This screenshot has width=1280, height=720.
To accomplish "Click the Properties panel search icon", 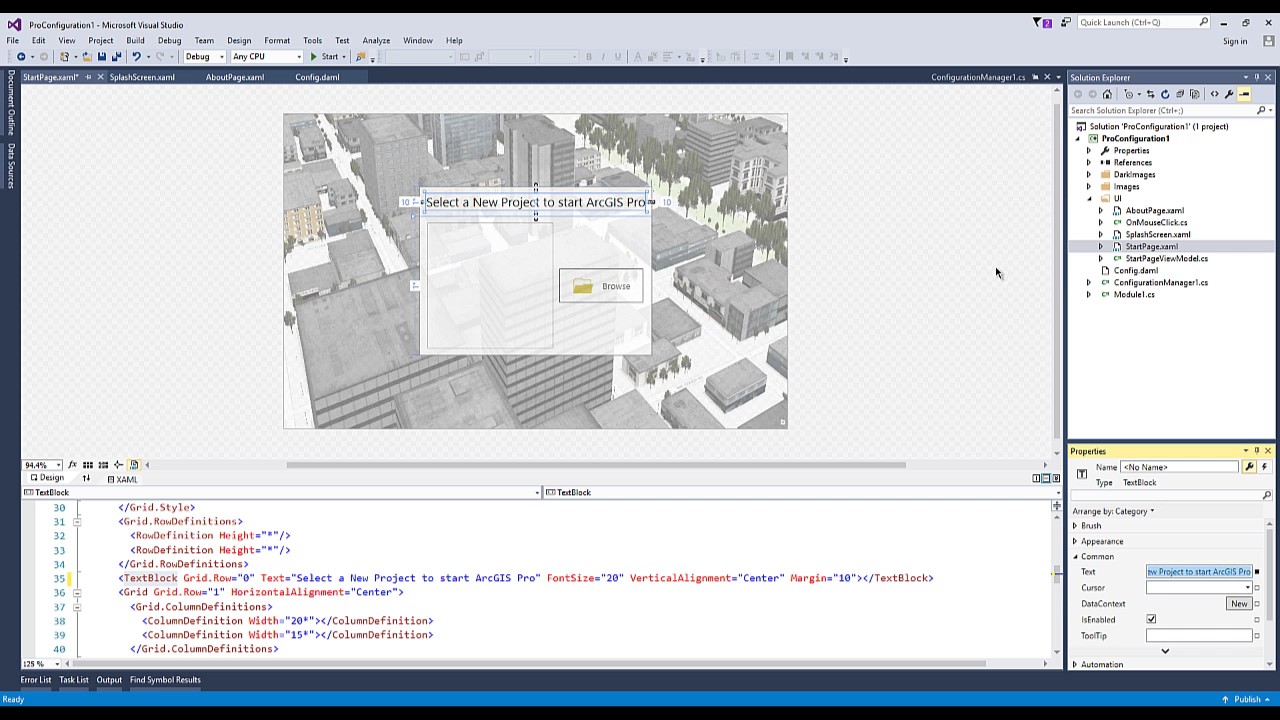I will pos(1266,495).
